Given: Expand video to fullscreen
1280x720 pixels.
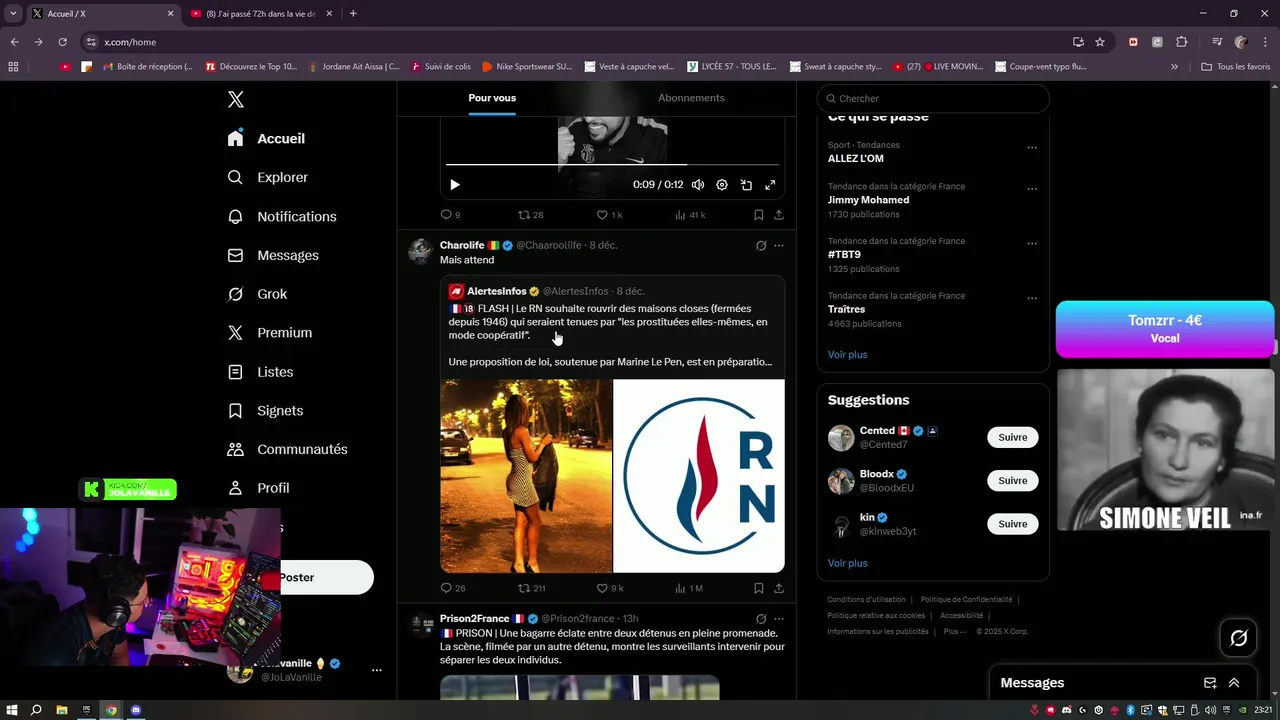Looking at the screenshot, I should click(770, 185).
